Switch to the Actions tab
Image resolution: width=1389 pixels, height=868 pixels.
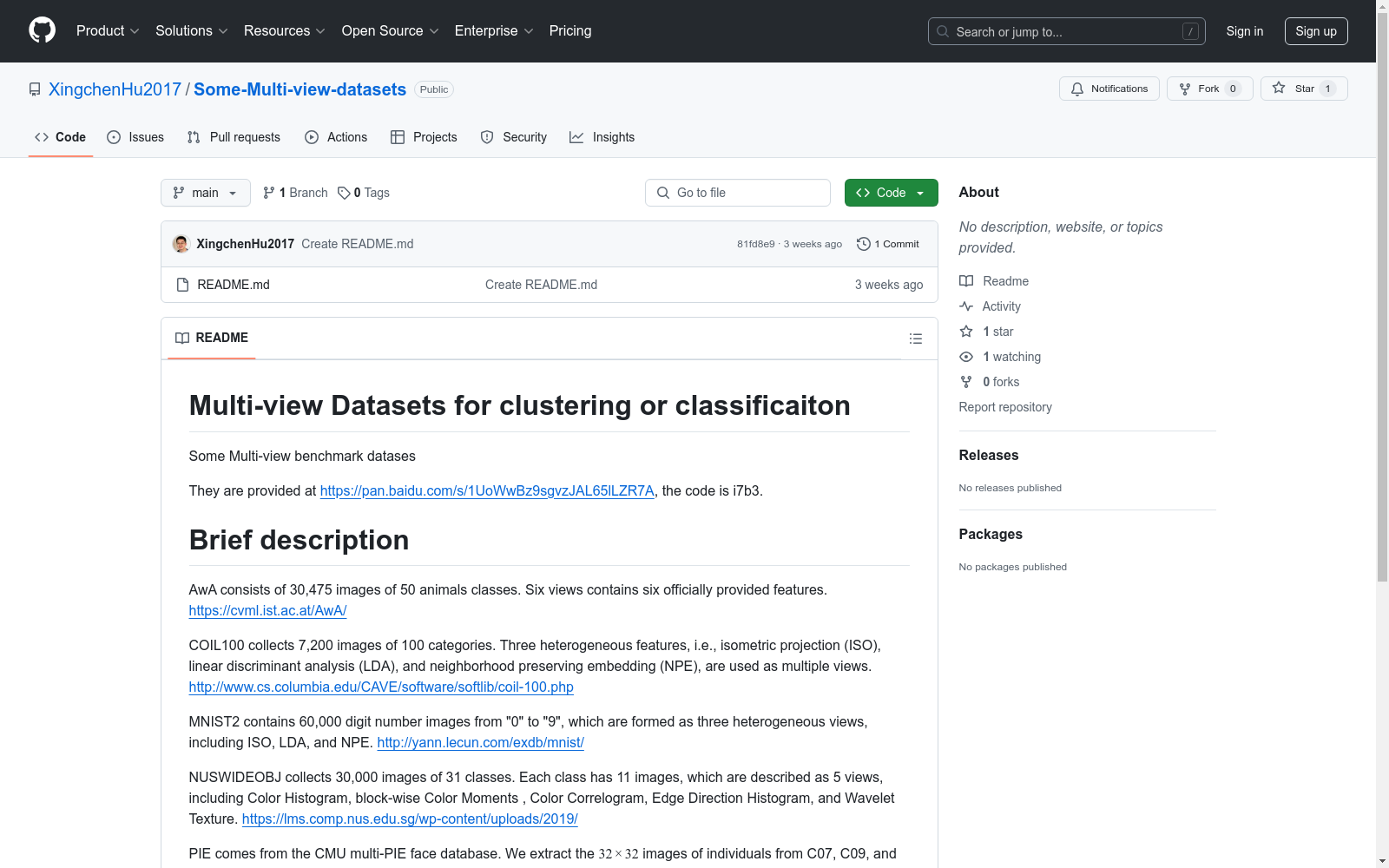pyautogui.click(x=336, y=137)
